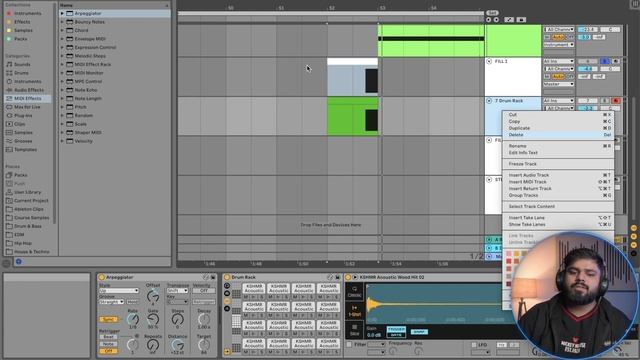Toggle the Arpeggiator device activator
This screenshot has width=640, height=360.
click(x=102, y=277)
